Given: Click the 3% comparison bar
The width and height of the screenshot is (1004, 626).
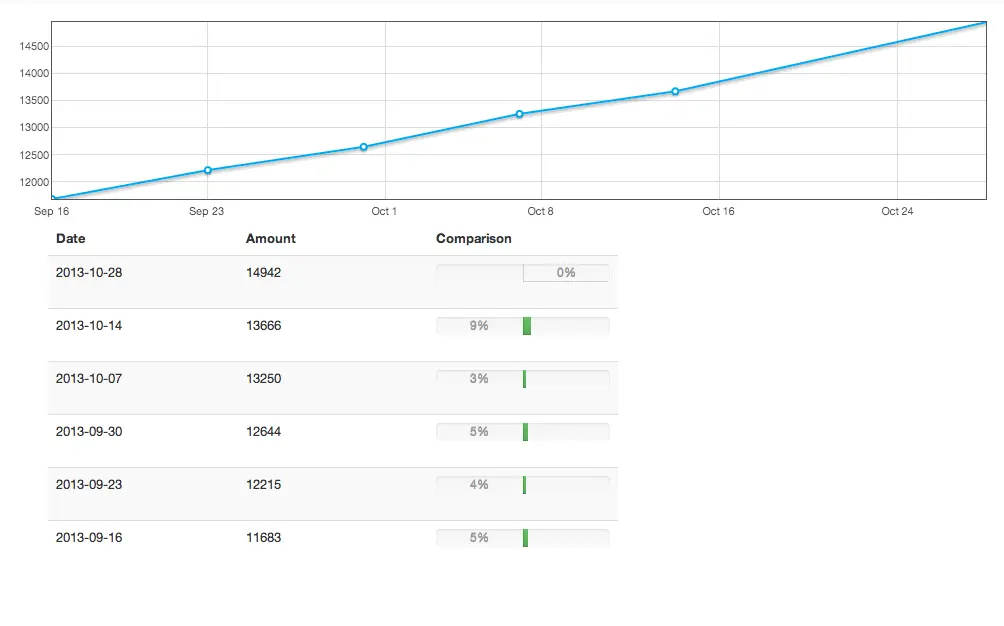Looking at the screenshot, I should click(x=522, y=378).
